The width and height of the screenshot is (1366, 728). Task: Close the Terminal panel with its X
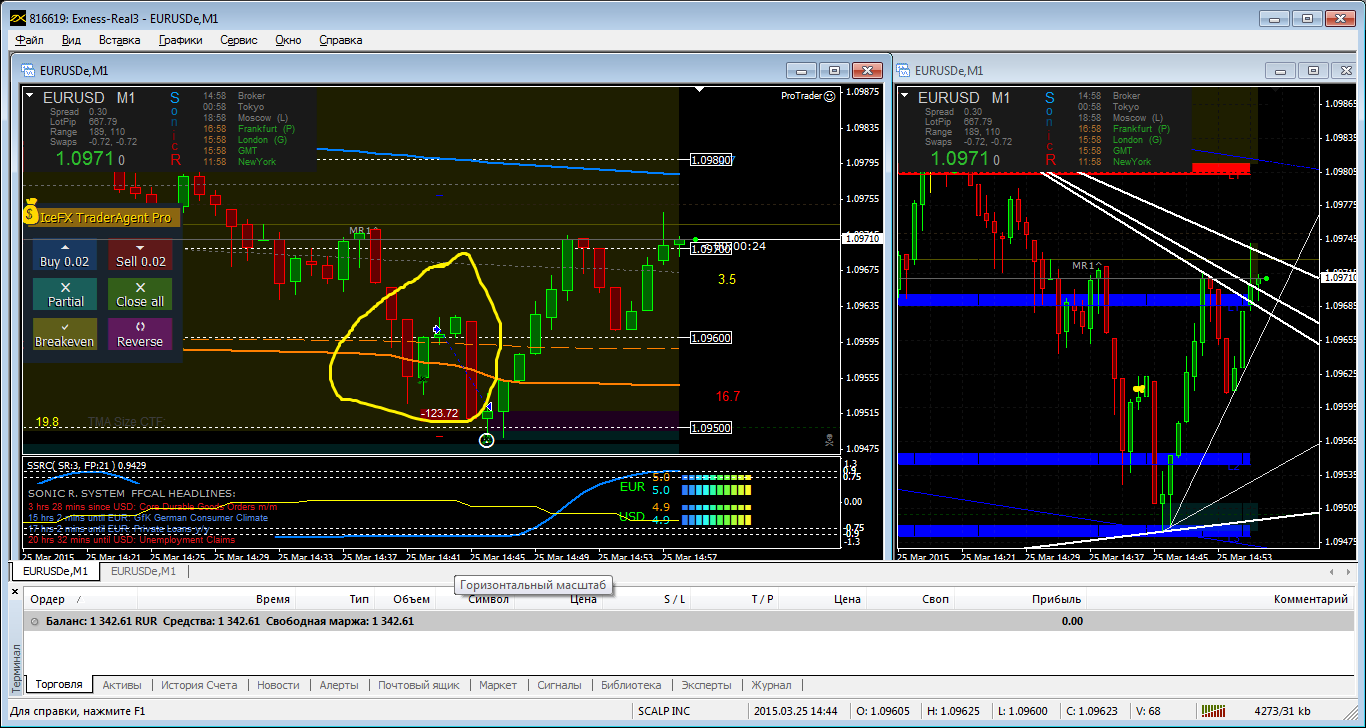tap(15, 592)
